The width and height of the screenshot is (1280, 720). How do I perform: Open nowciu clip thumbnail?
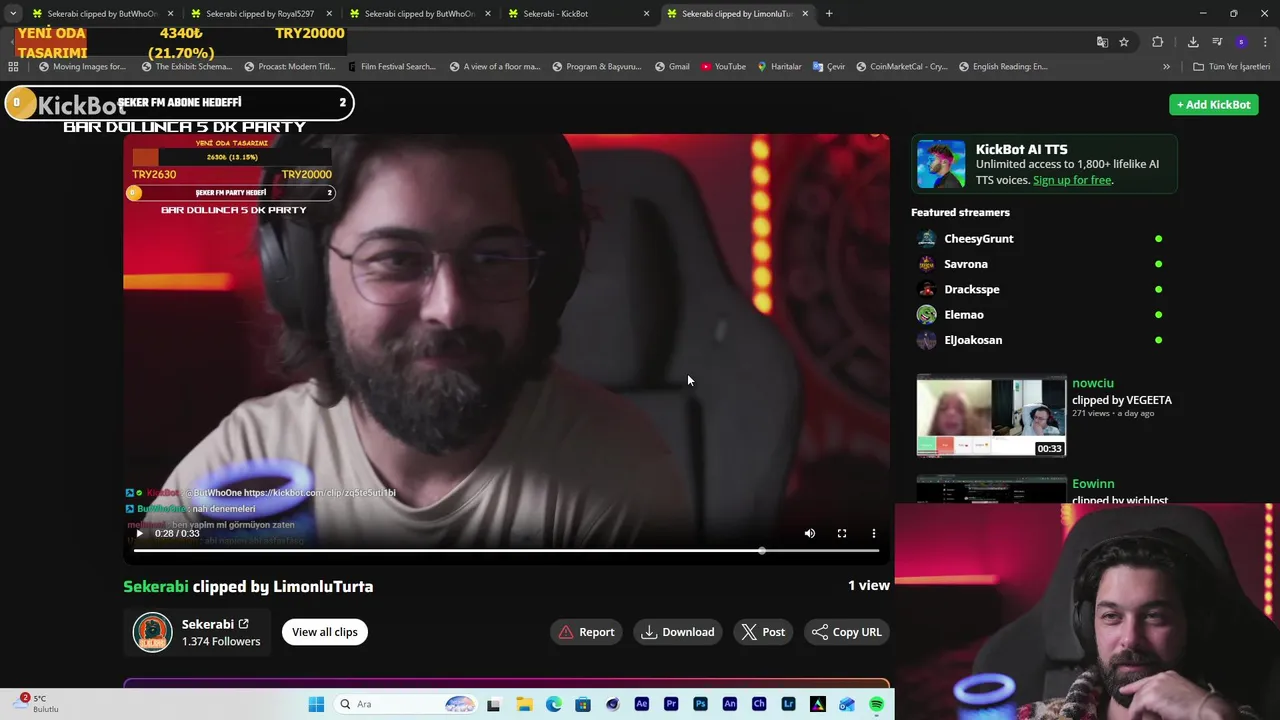pyautogui.click(x=991, y=416)
